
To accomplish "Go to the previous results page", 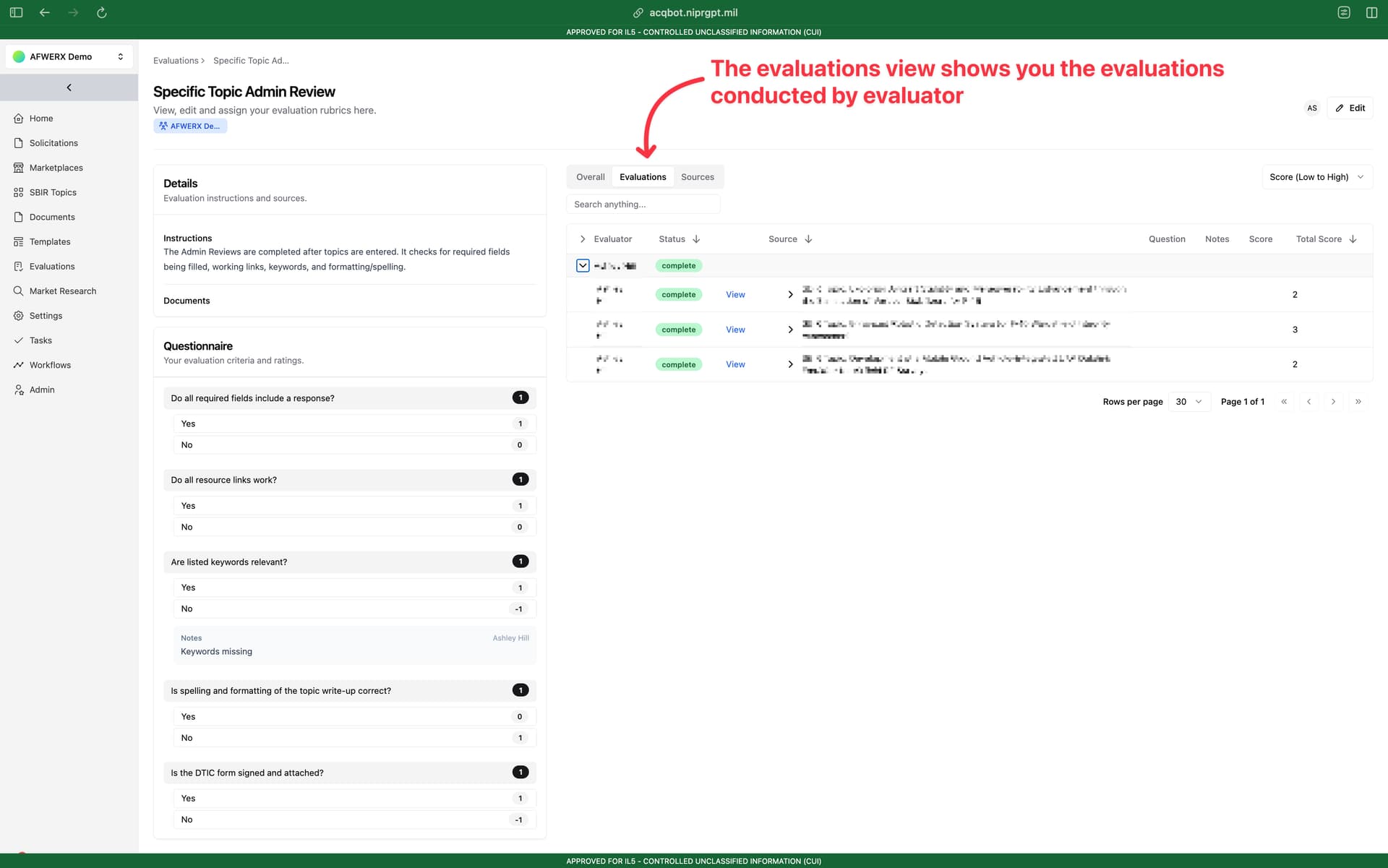I will [1308, 402].
